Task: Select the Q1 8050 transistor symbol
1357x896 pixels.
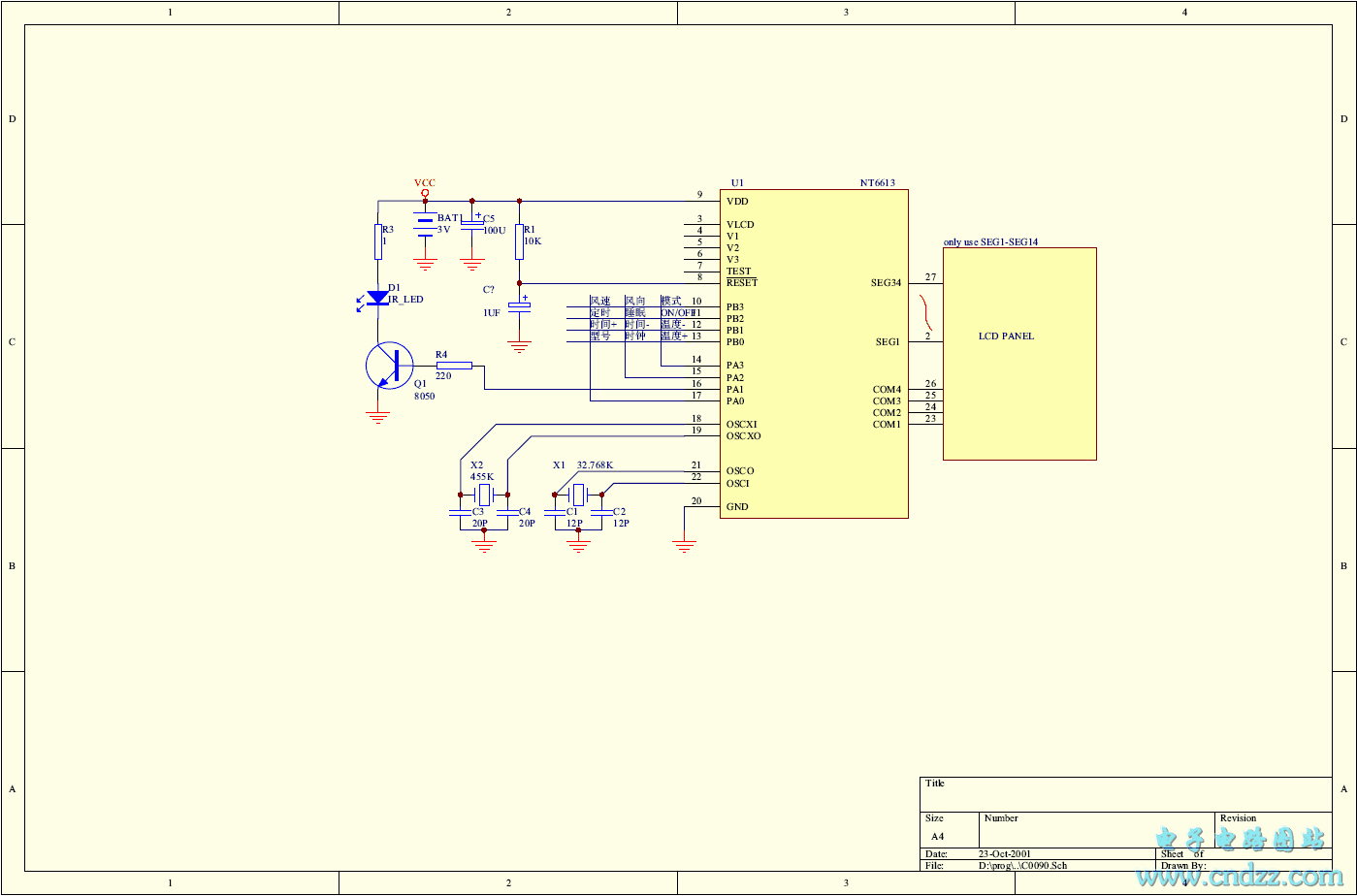Action: pyautogui.click(x=389, y=366)
